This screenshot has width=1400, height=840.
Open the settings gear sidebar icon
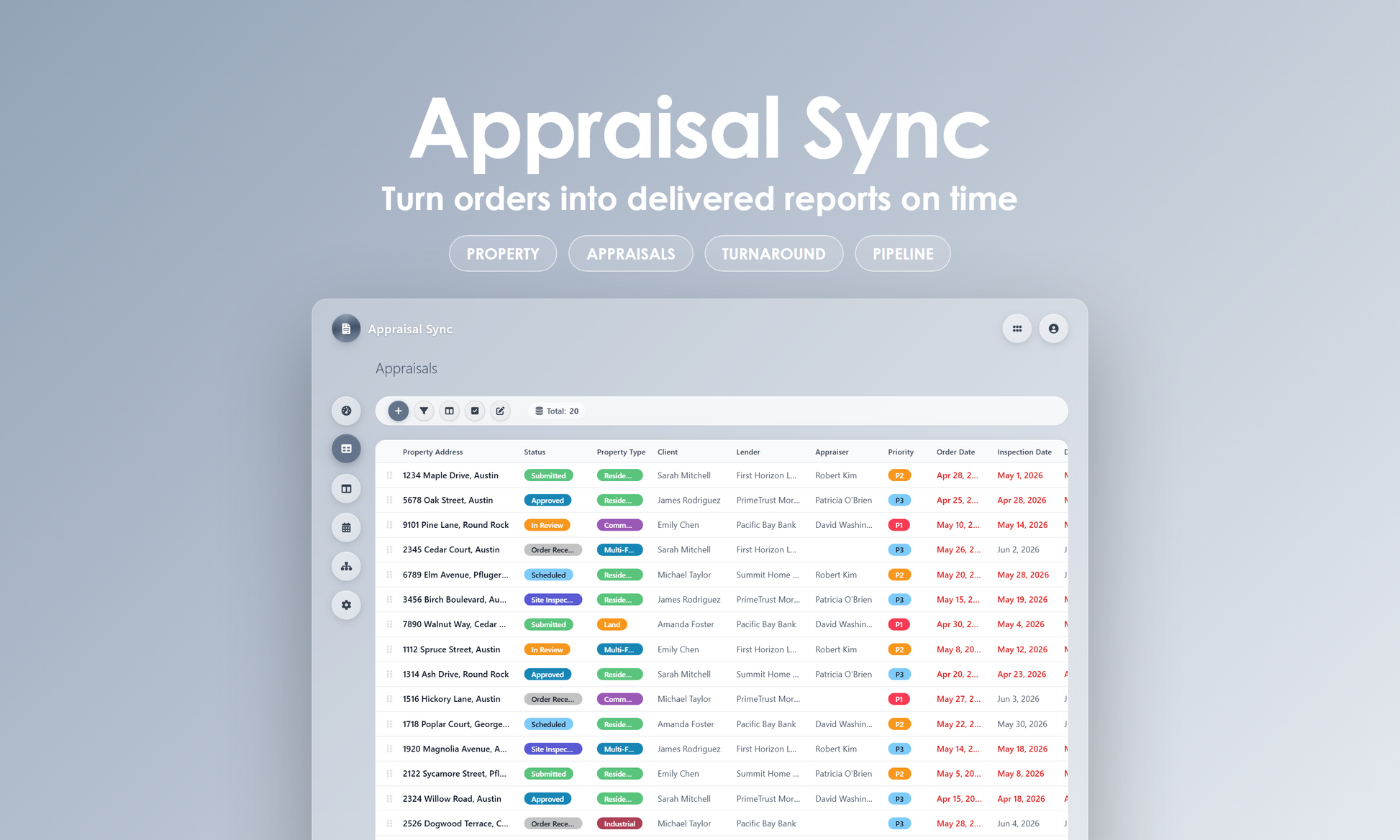[x=346, y=605]
